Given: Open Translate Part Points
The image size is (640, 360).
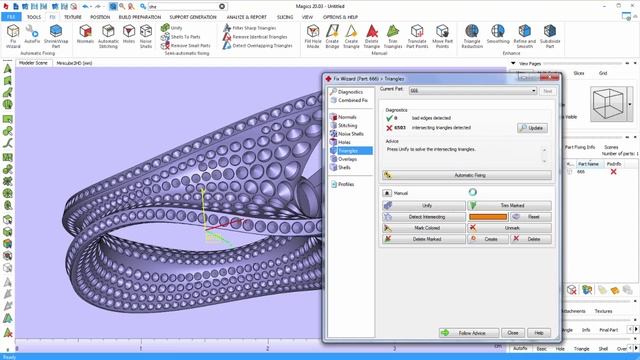Looking at the screenshot, I should (x=417, y=36).
